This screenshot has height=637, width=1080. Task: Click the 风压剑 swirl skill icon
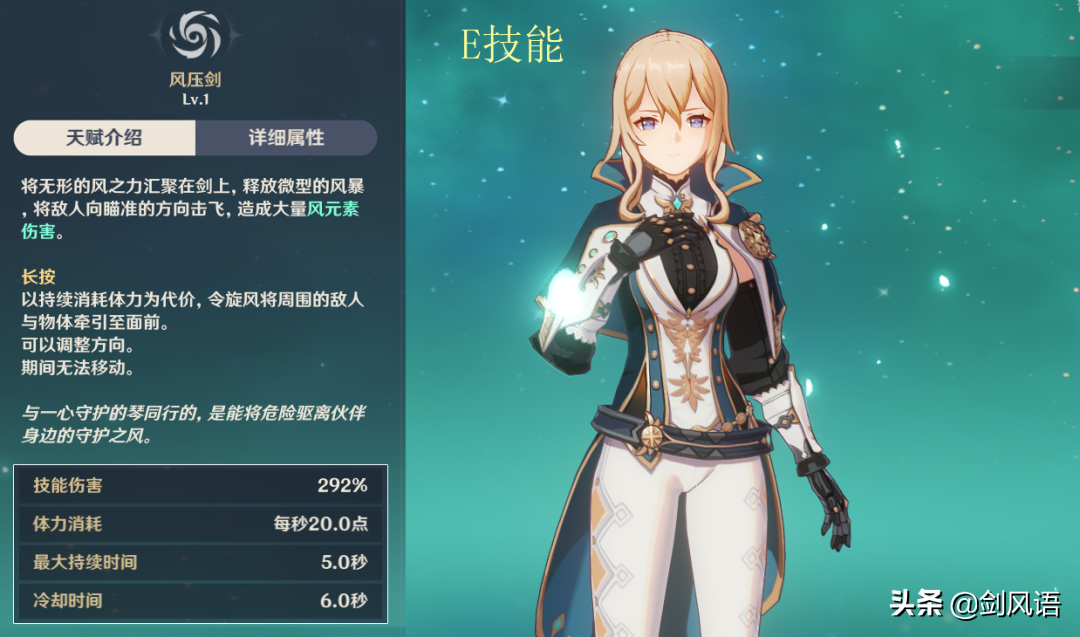195,35
